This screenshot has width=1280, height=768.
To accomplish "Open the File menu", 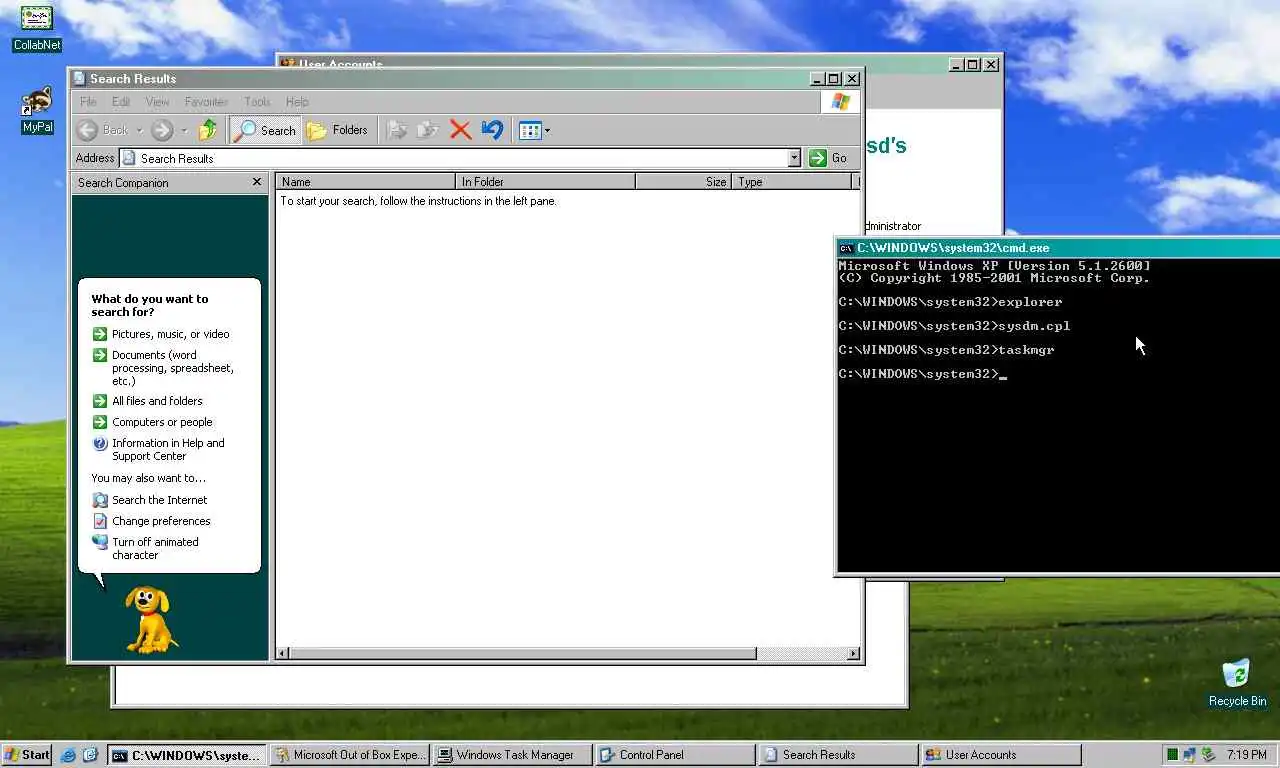I will coord(88,102).
